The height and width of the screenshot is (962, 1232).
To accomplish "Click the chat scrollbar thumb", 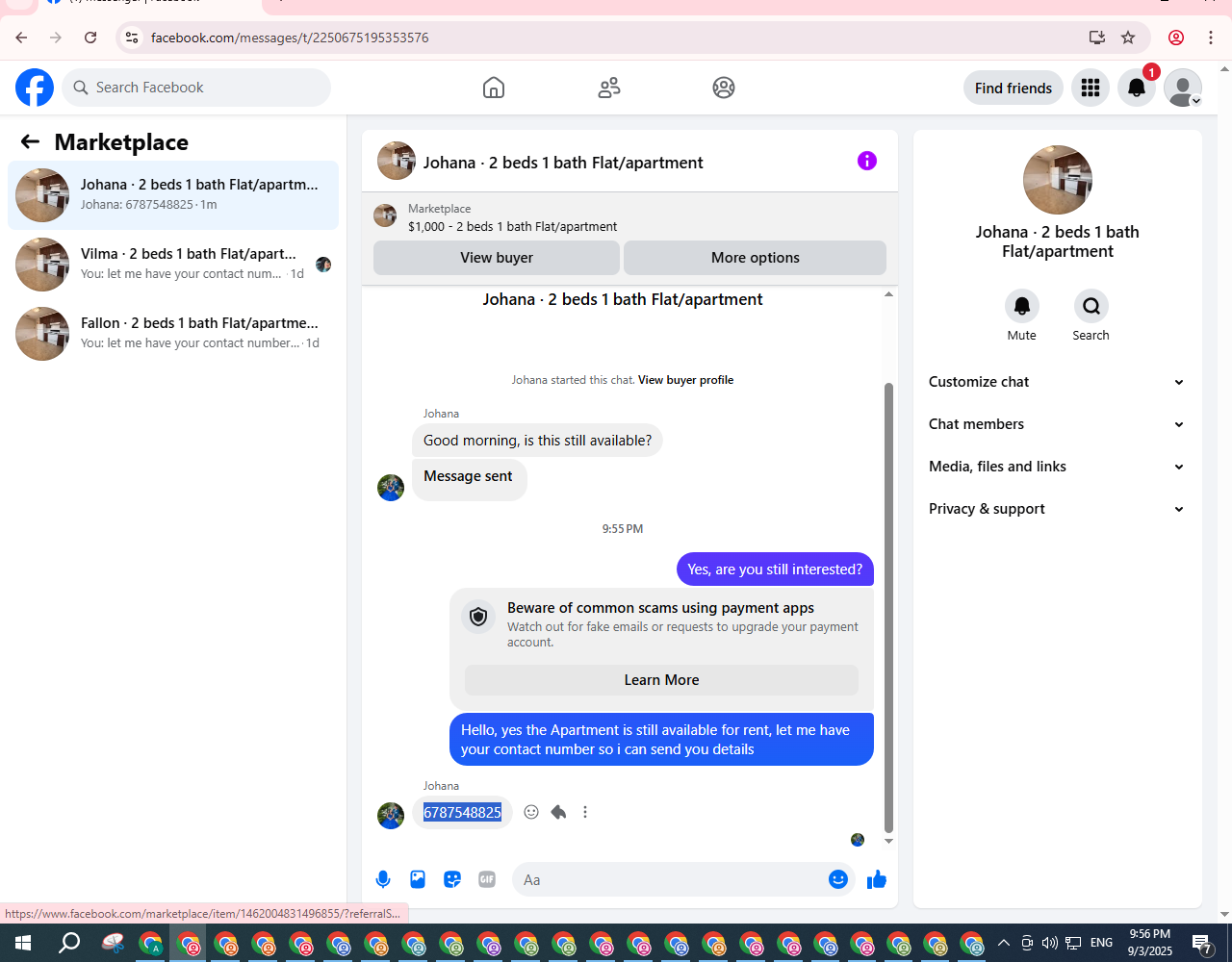I will (x=888, y=607).
